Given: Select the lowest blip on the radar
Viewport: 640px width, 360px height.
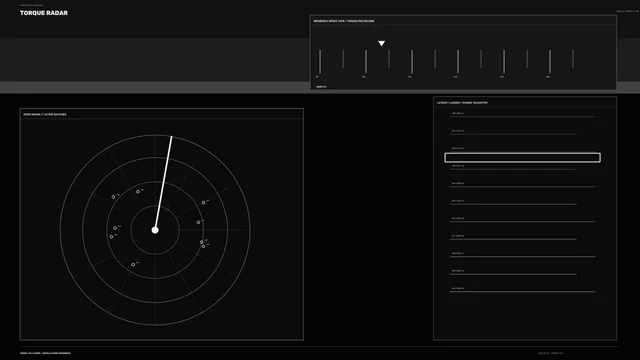Looking at the screenshot, I should pos(133,264).
